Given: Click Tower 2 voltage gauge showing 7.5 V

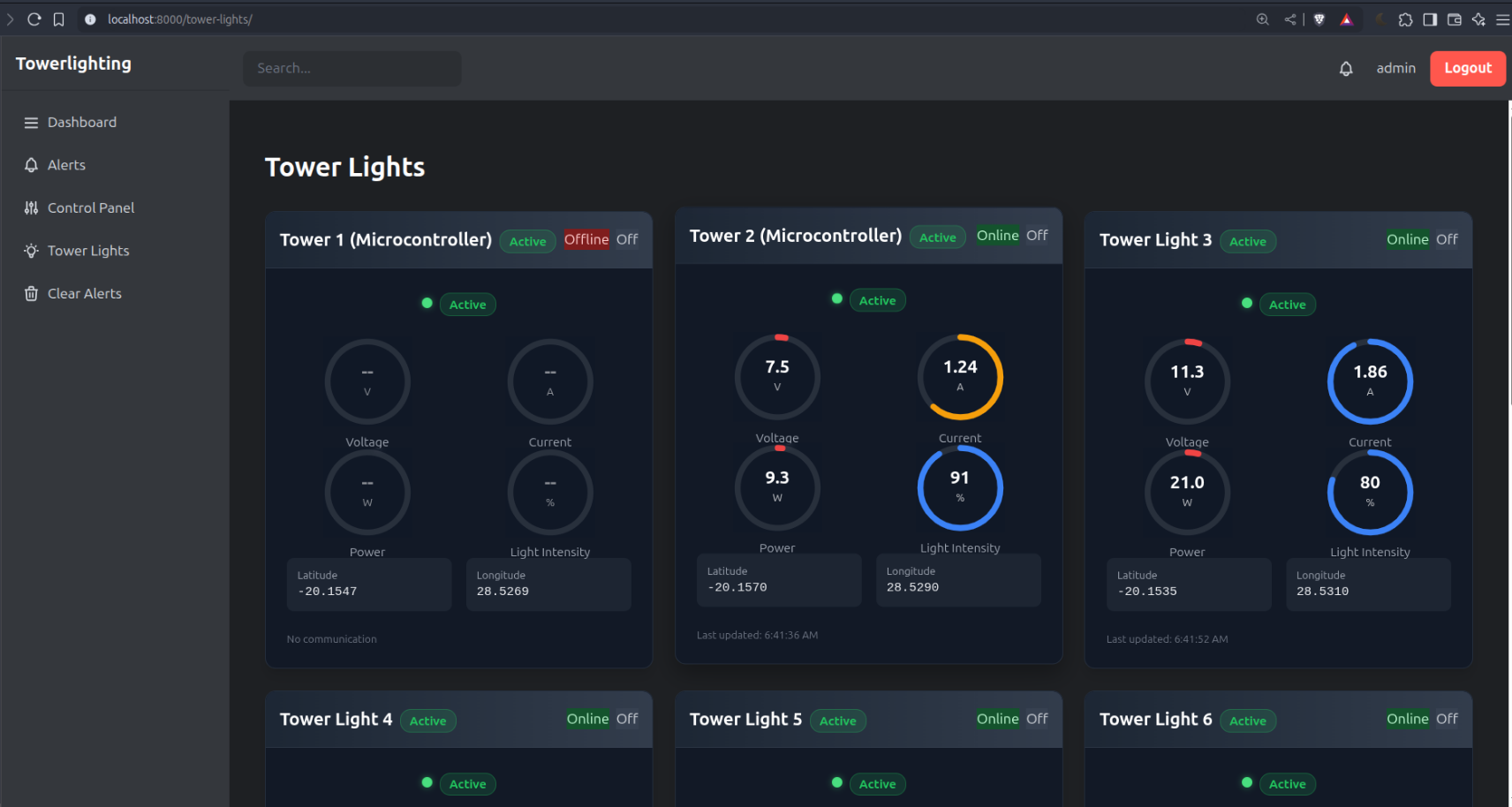Looking at the screenshot, I should click(777, 377).
